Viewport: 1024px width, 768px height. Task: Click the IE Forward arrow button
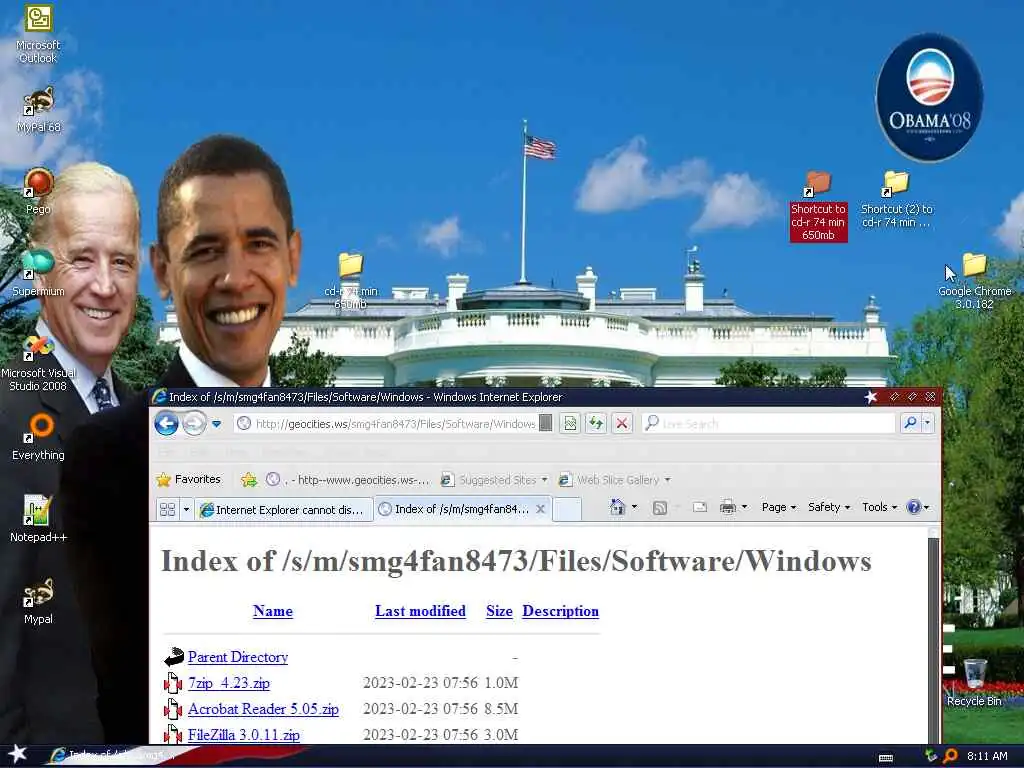tap(194, 424)
